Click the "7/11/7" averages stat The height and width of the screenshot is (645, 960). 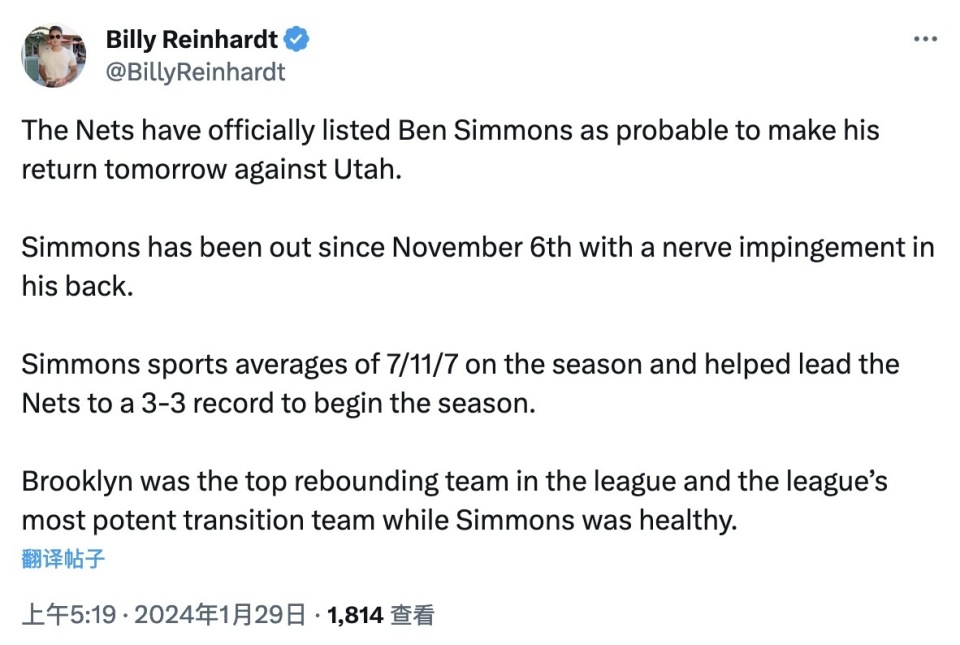click(x=421, y=365)
